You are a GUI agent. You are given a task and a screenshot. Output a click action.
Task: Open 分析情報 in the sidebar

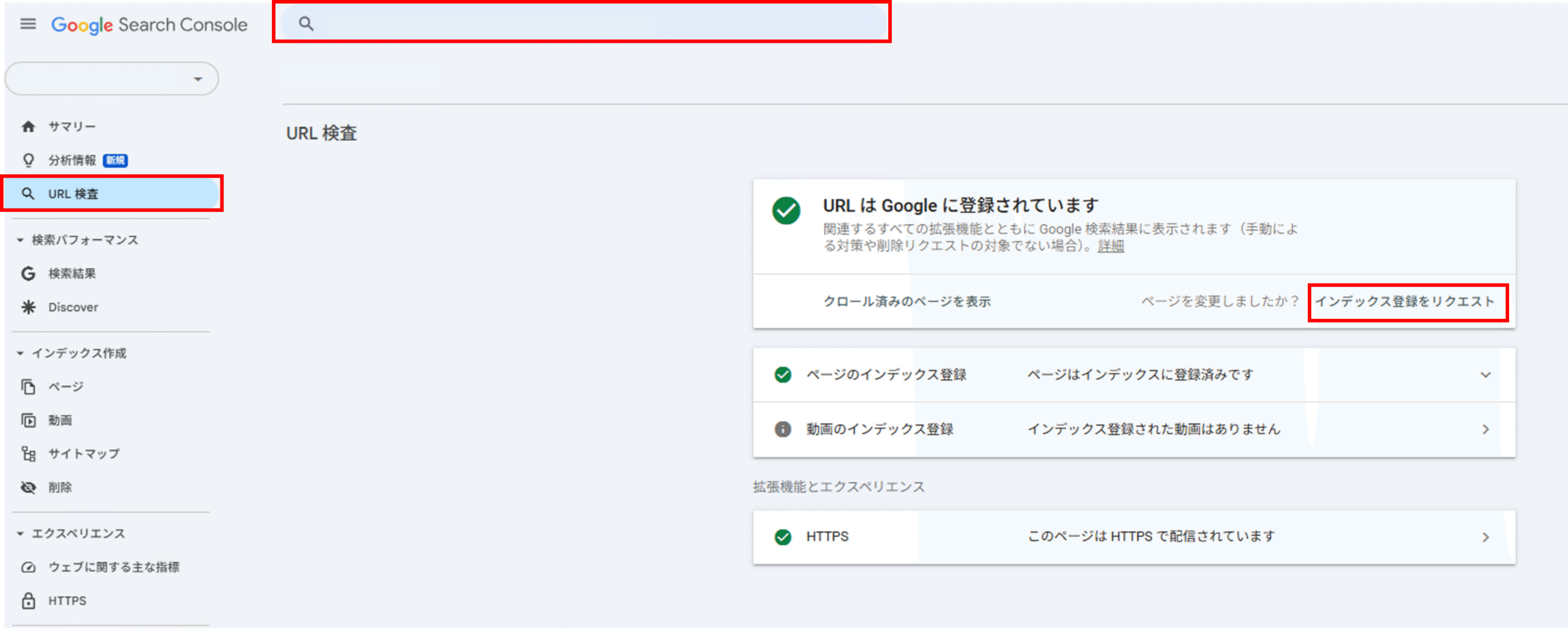coord(72,160)
